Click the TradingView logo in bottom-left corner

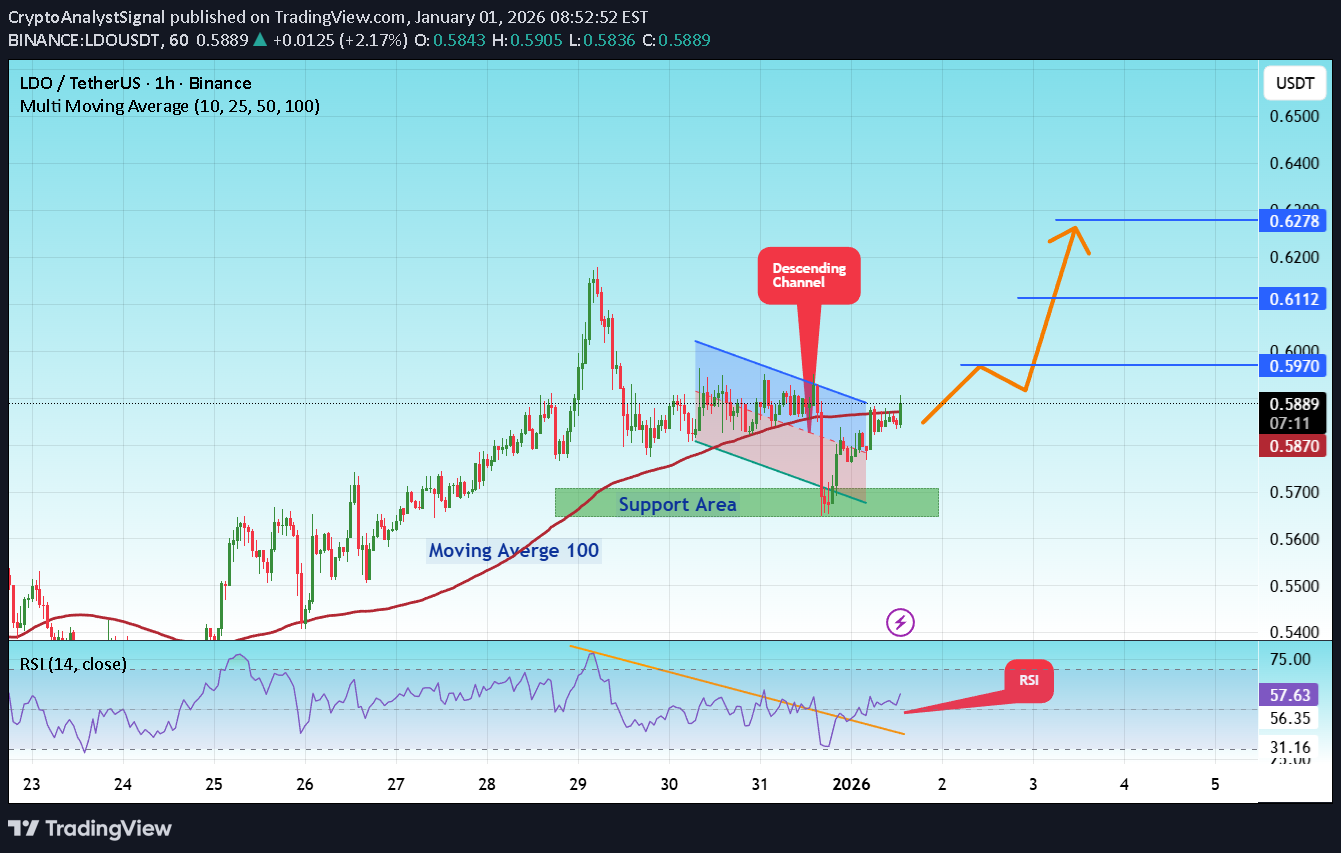click(90, 828)
